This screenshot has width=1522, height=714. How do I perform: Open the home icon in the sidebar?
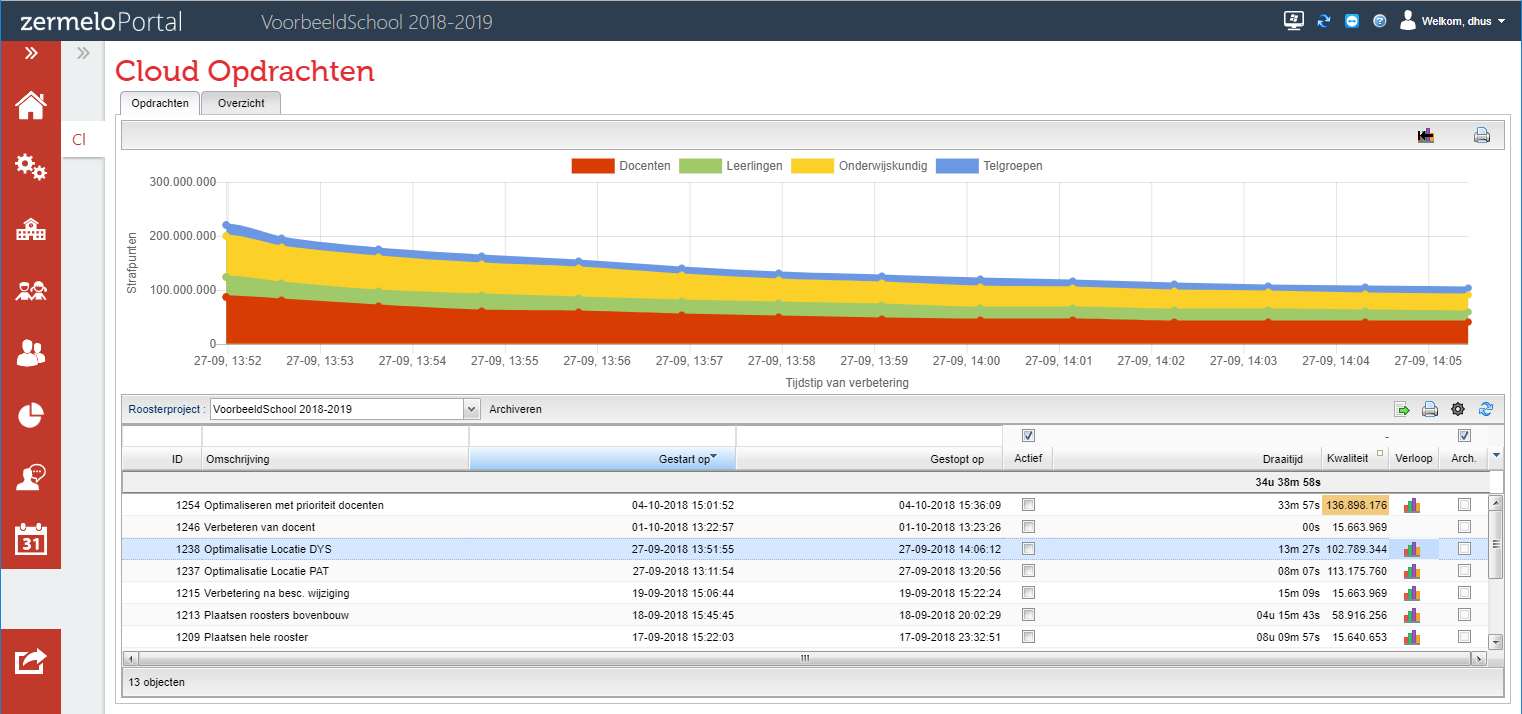[32, 104]
